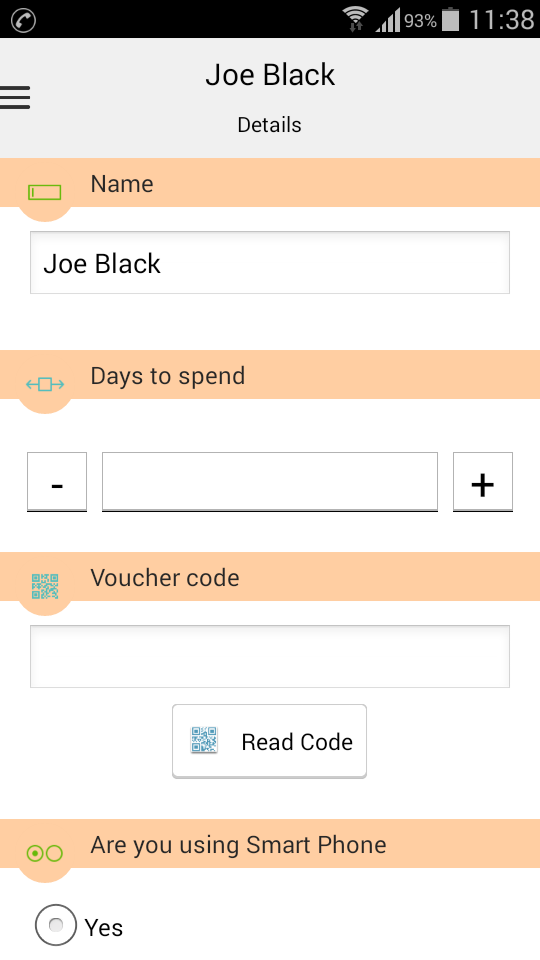Click the Read Code button
The height and width of the screenshot is (960, 540).
pyautogui.click(x=269, y=741)
